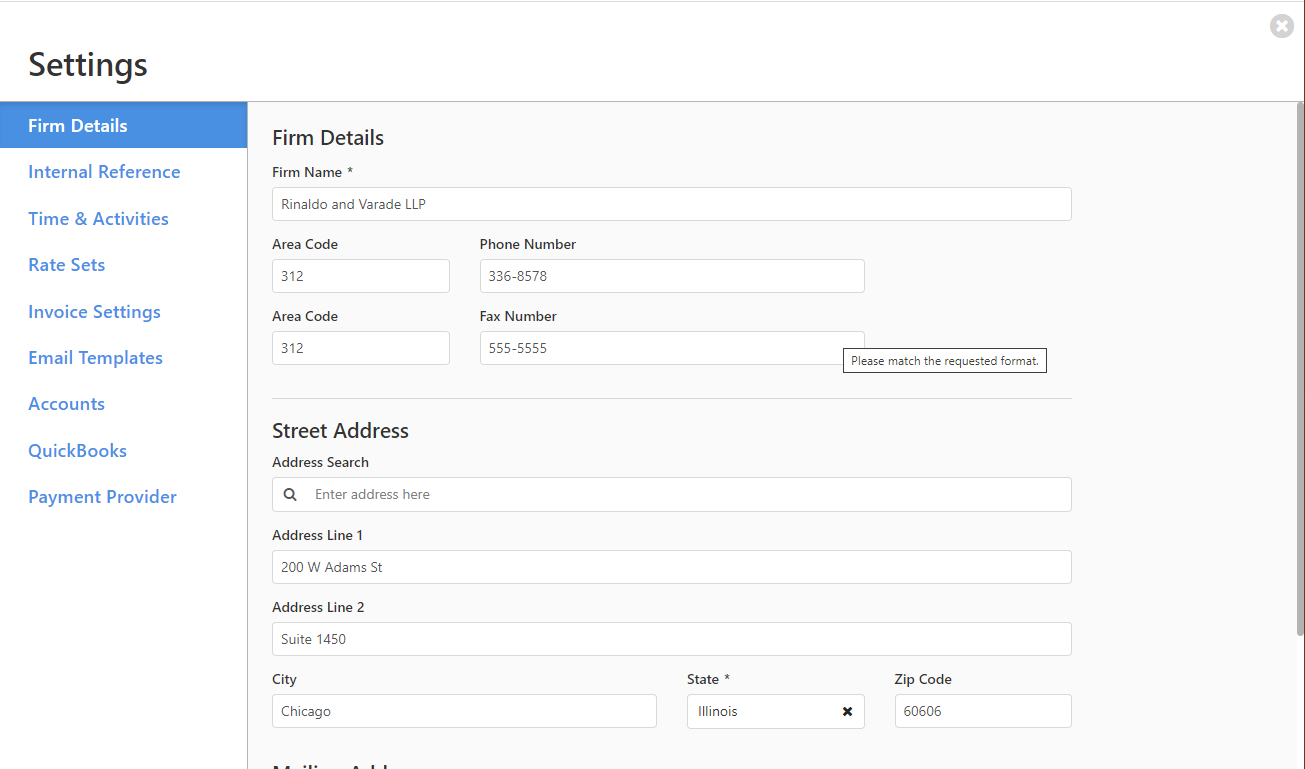Select Email Templates in sidebar
1305x769 pixels.
click(x=95, y=358)
